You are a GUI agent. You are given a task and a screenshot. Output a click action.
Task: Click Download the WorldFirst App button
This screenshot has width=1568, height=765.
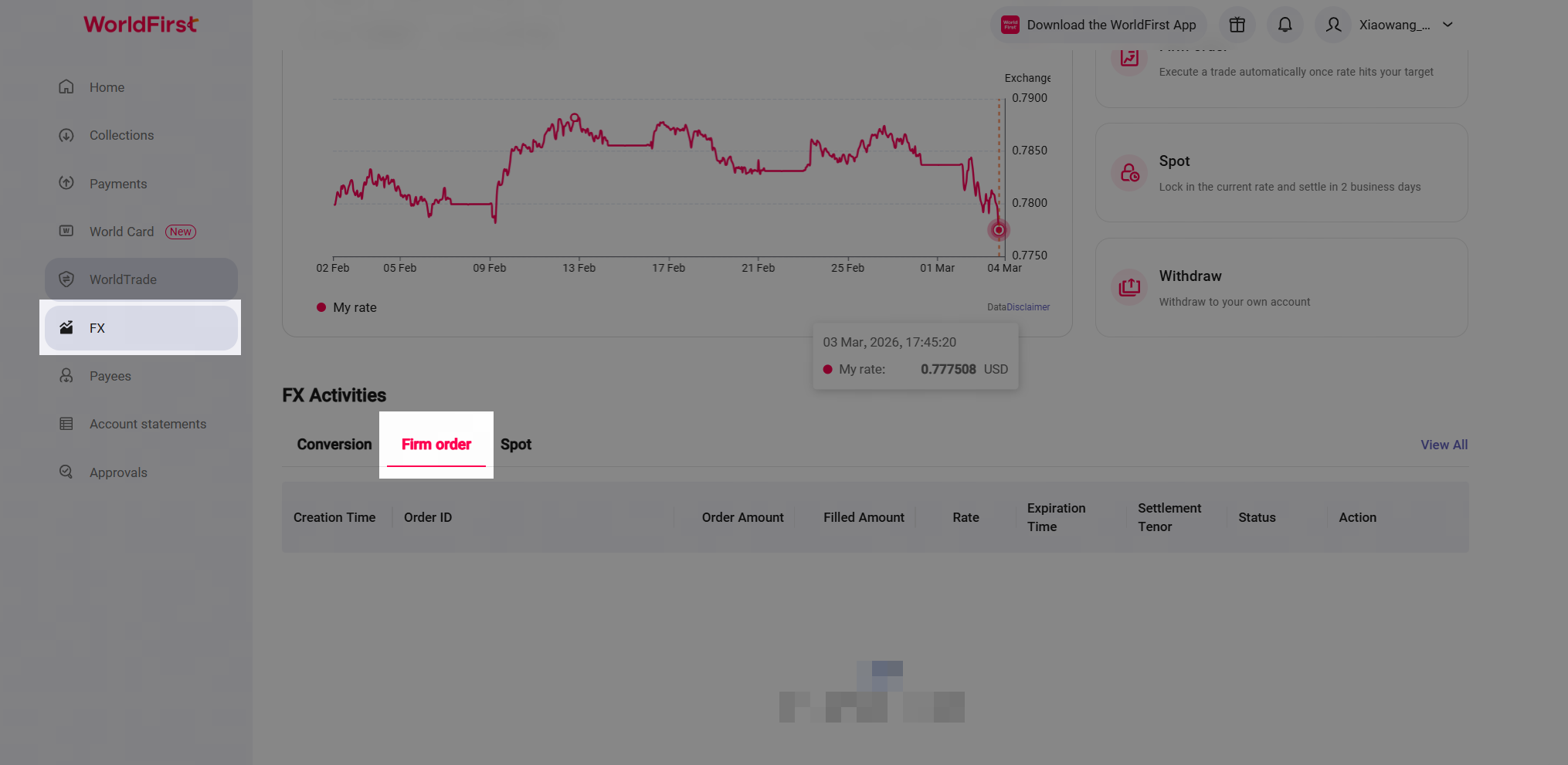(x=1098, y=25)
